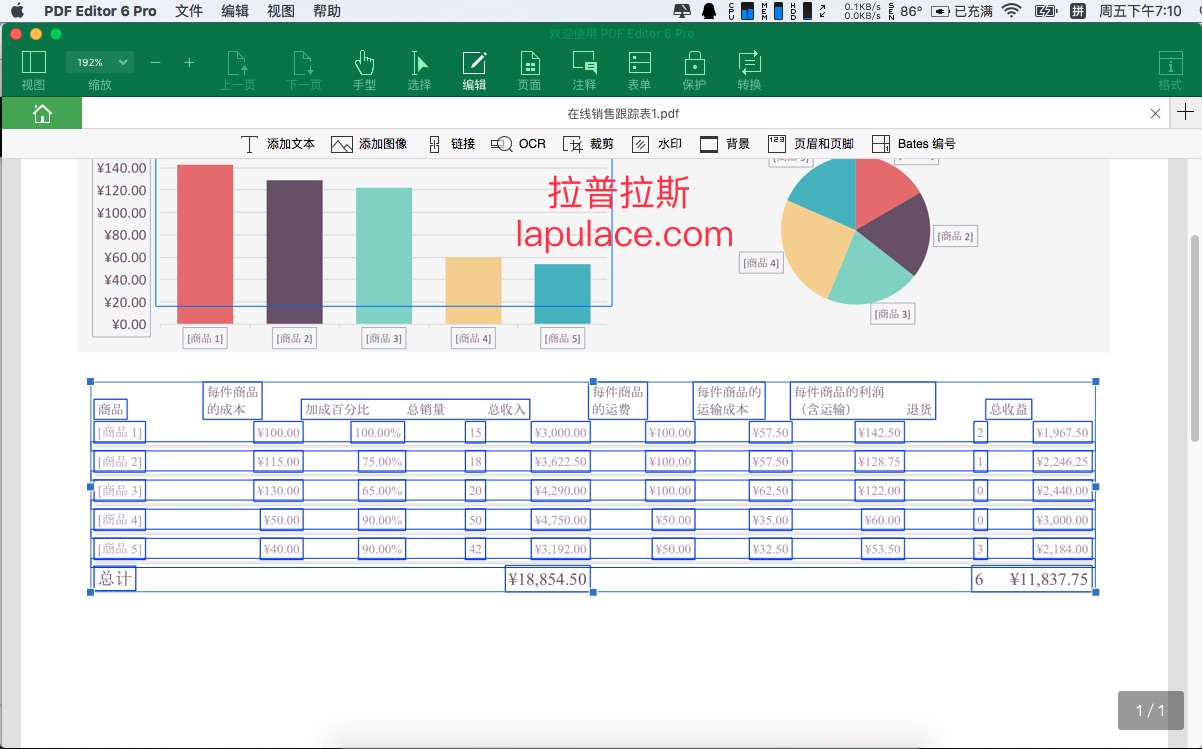Open the 文件 (File) menu

(188, 11)
